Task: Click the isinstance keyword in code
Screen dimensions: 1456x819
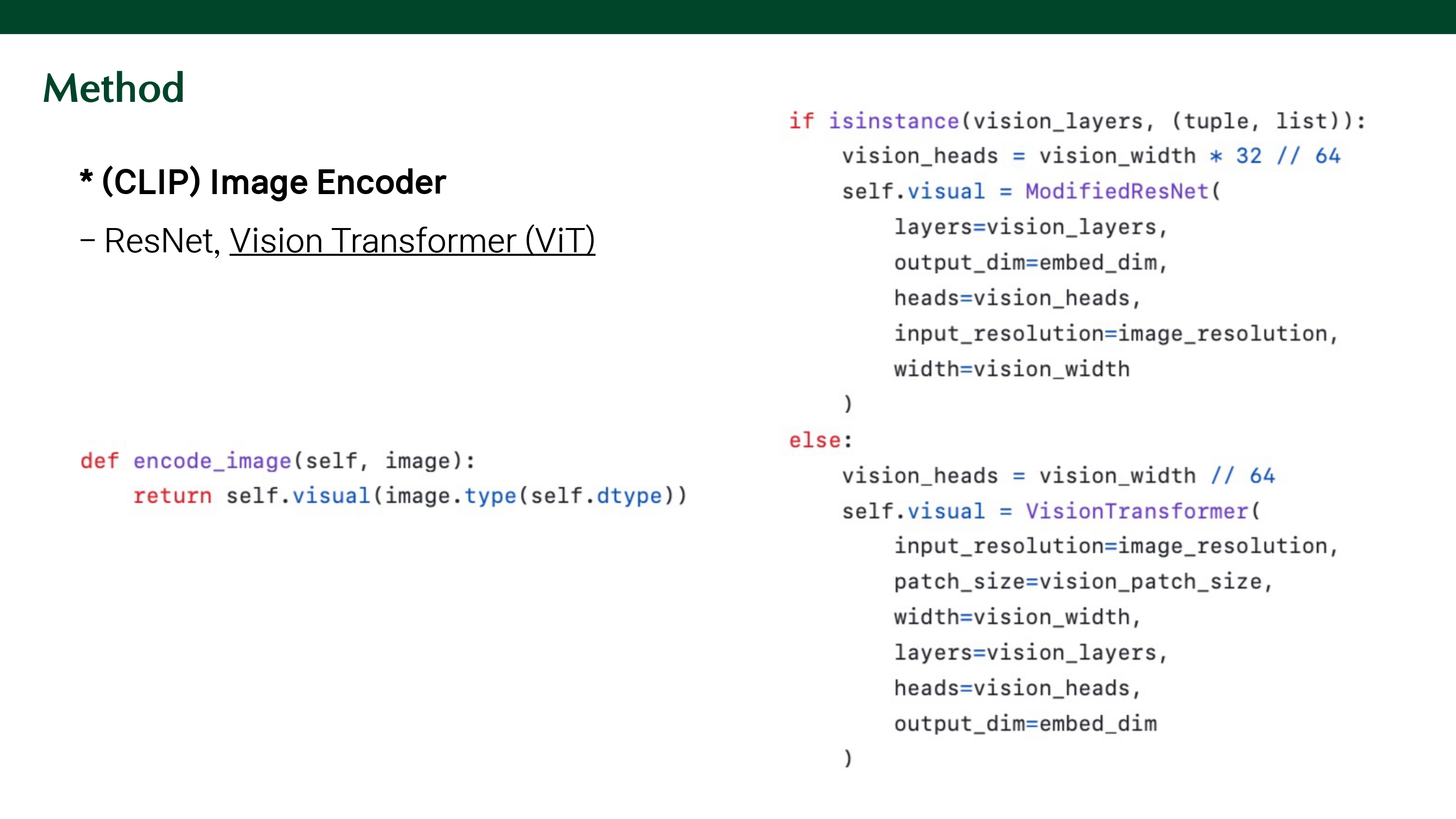Action: click(x=893, y=121)
